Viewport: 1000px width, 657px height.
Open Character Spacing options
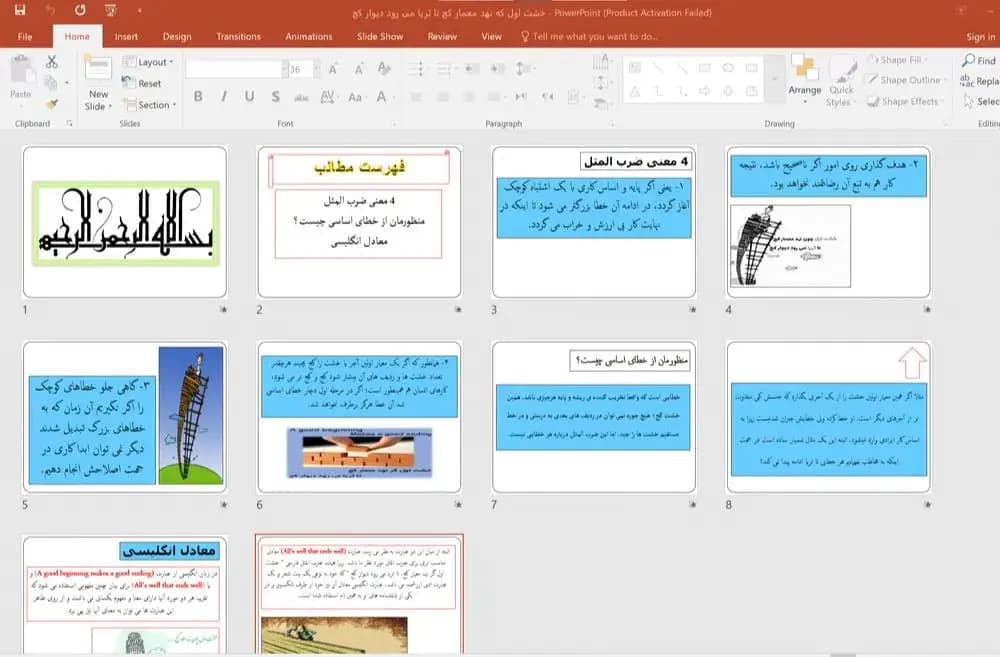click(328, 97)
